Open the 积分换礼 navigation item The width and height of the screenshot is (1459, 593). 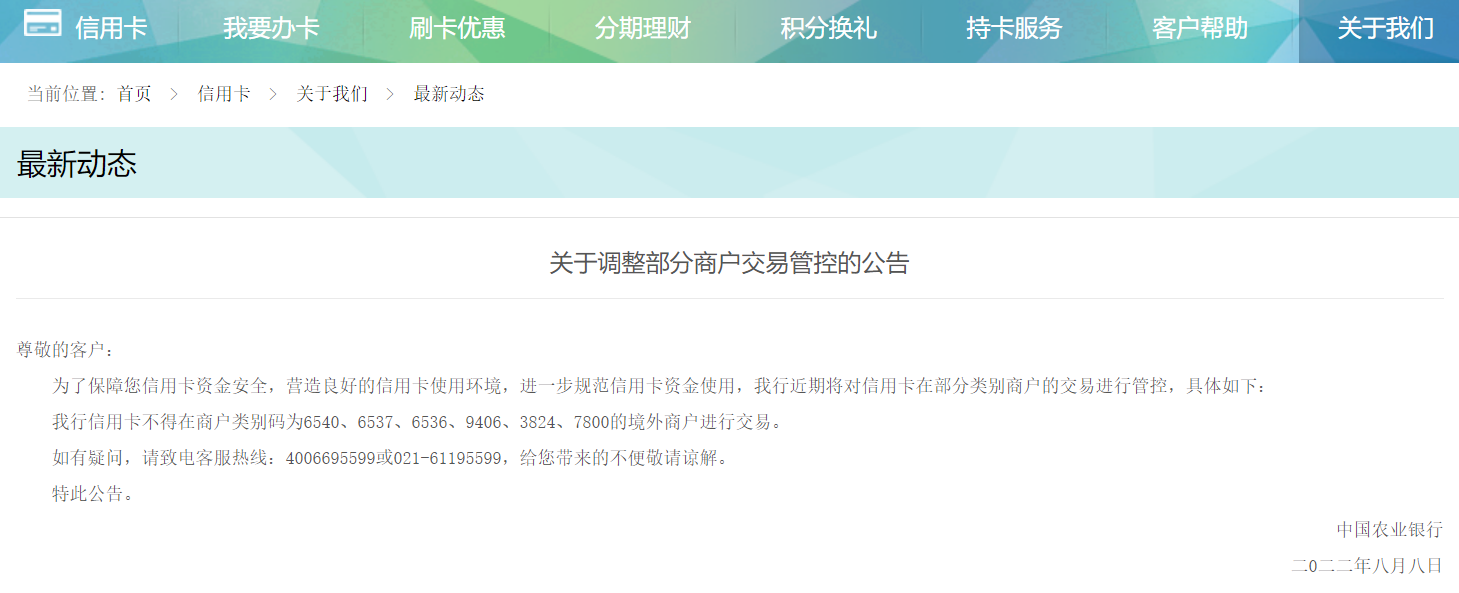click(x=829, y=28)
